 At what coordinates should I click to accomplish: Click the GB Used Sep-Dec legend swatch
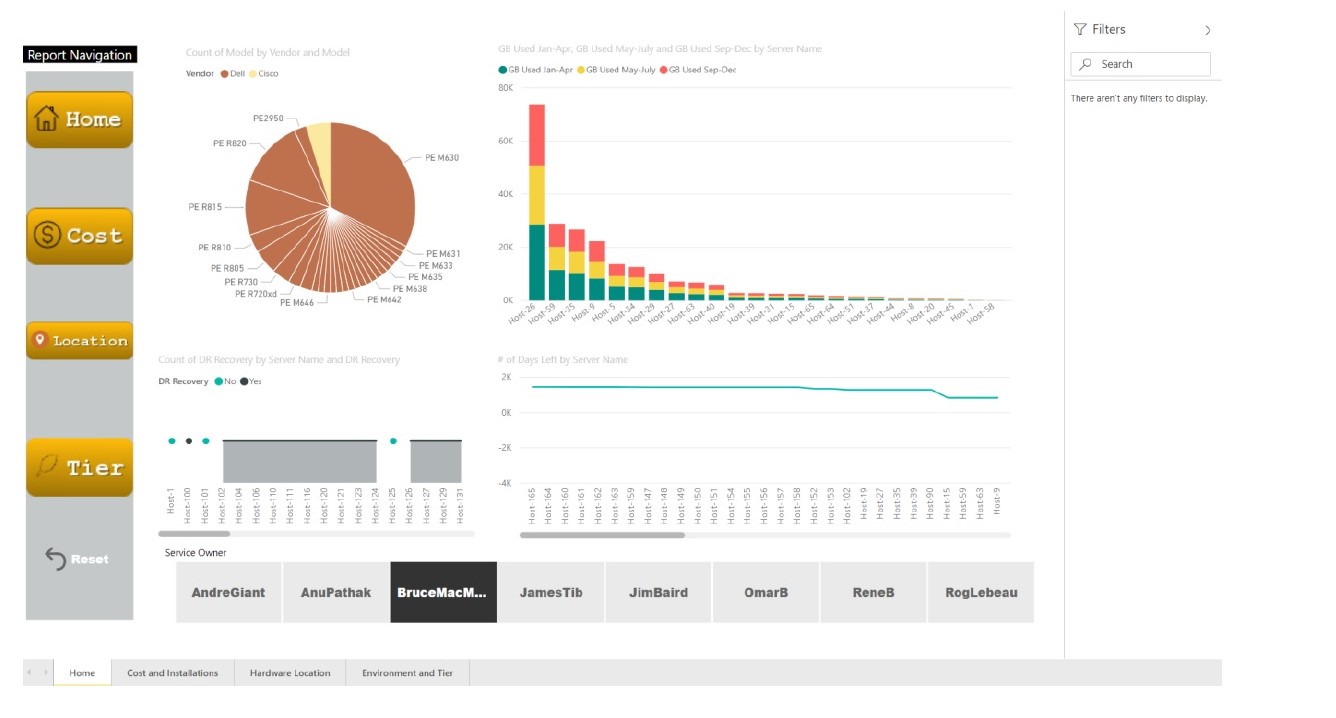(664, 70)
